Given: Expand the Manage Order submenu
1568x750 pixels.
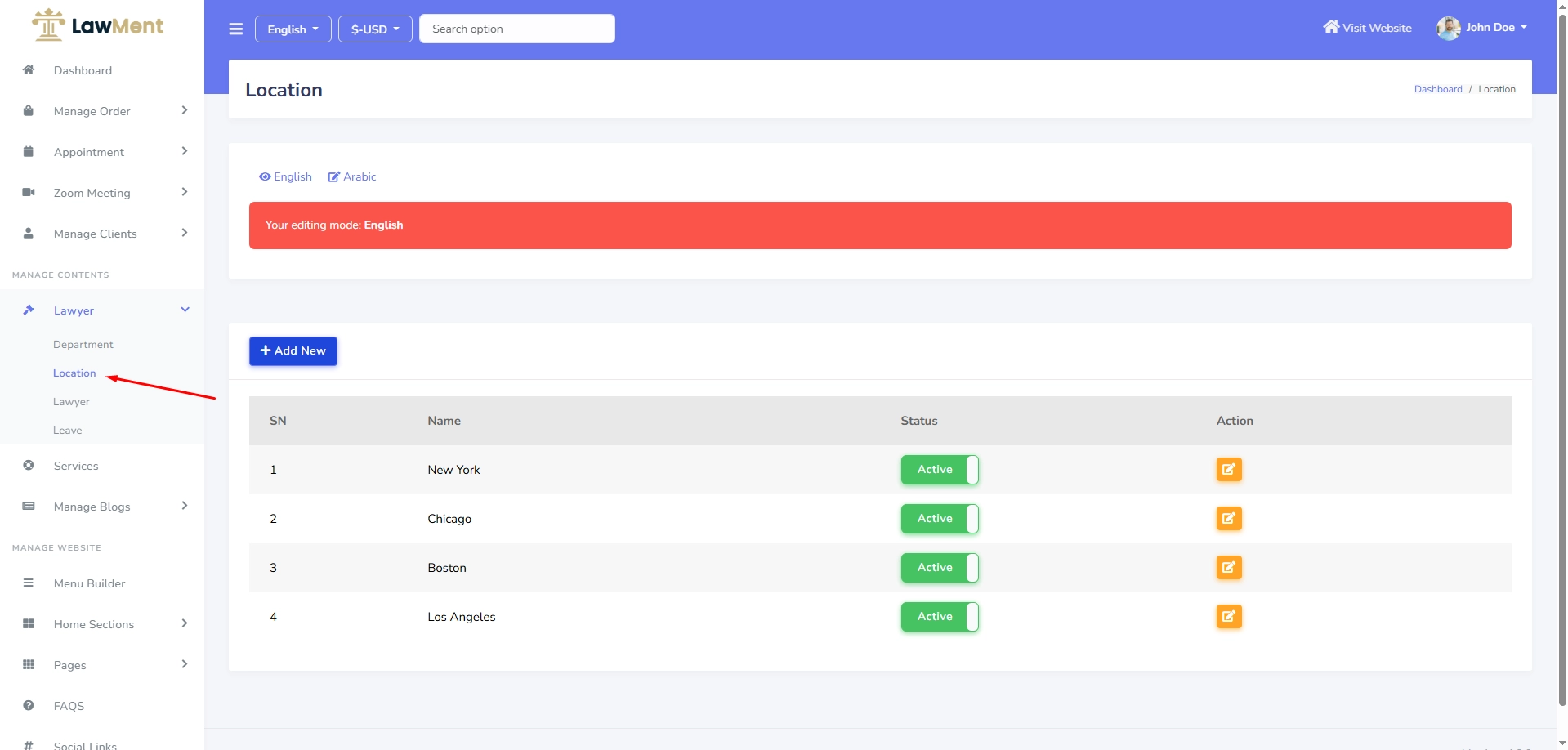Looking at the screenshot, I should point(92,111).
